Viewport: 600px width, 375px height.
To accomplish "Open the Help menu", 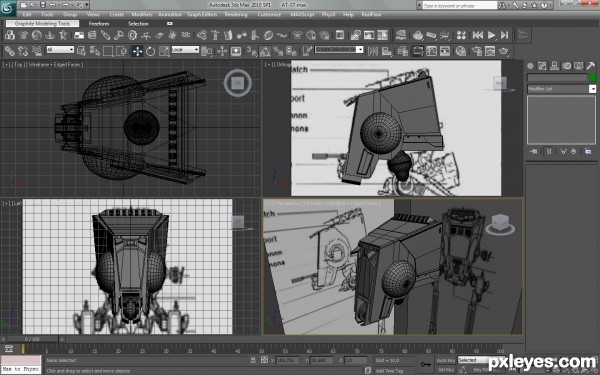I will click(x=348, y=15).
